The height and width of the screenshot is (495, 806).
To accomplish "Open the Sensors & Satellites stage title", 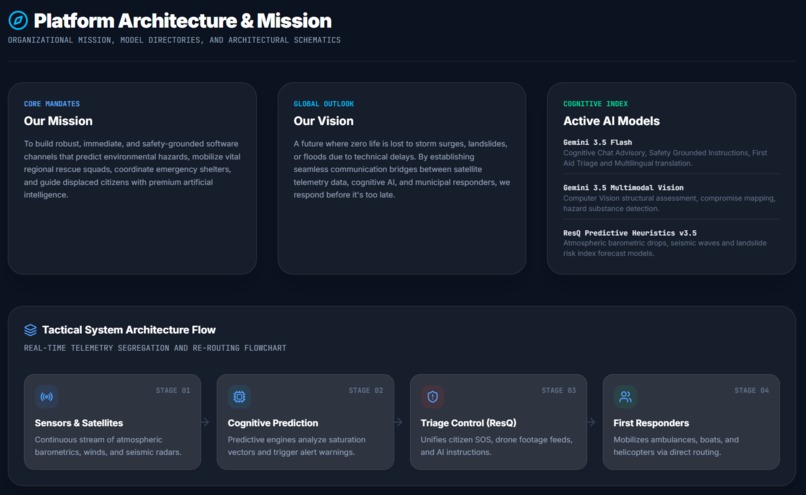I will pos(79,423).
